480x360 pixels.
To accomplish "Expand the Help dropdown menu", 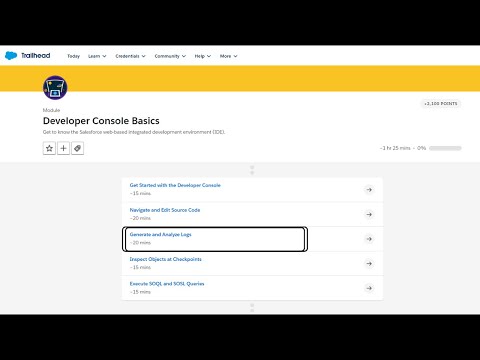I will coord(203,56).
